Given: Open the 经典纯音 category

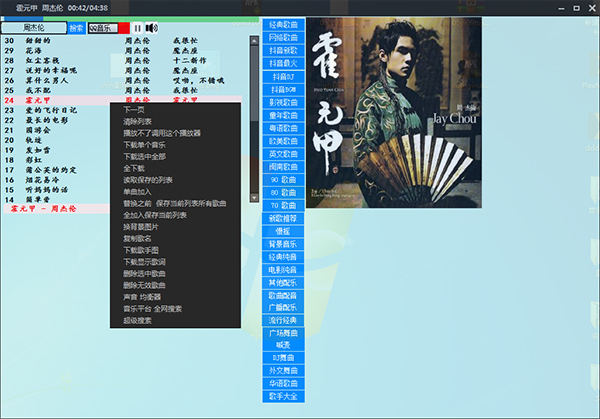Looking at the screenshot, I should click(283, 257).
